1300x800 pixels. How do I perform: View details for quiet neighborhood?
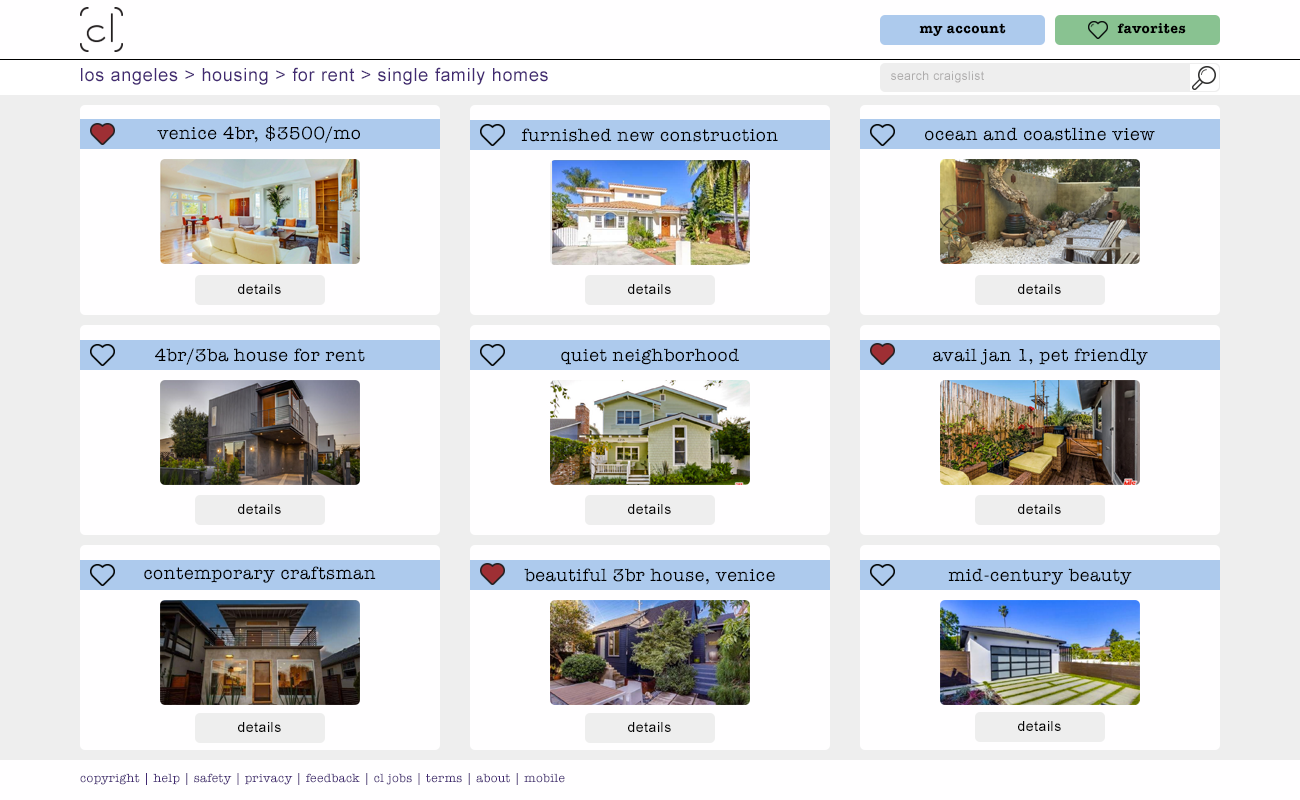pyautogui.click(x=650, y=510)
